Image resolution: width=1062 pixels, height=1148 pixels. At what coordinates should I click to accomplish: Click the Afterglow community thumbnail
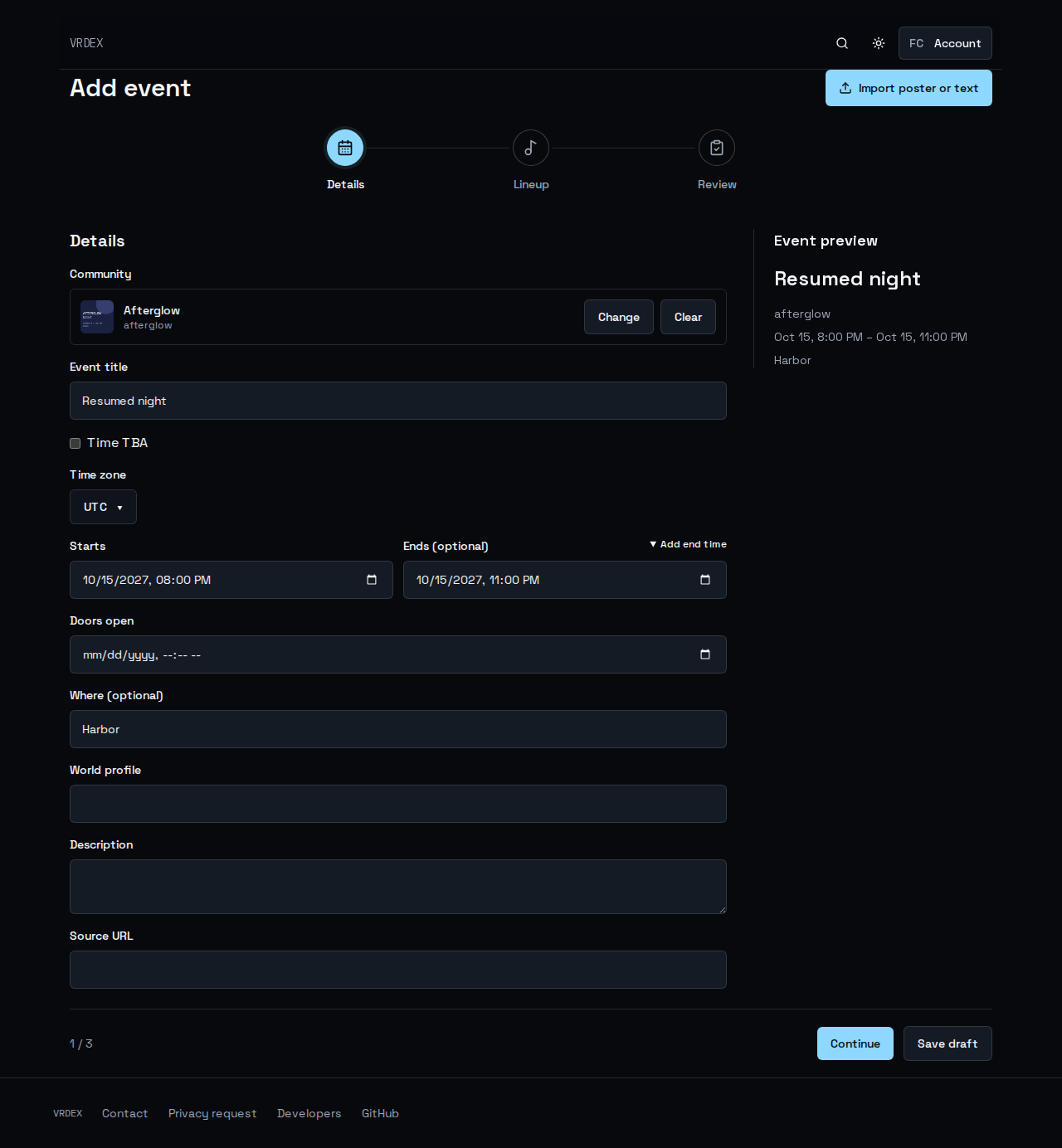[x=97, y=317]
